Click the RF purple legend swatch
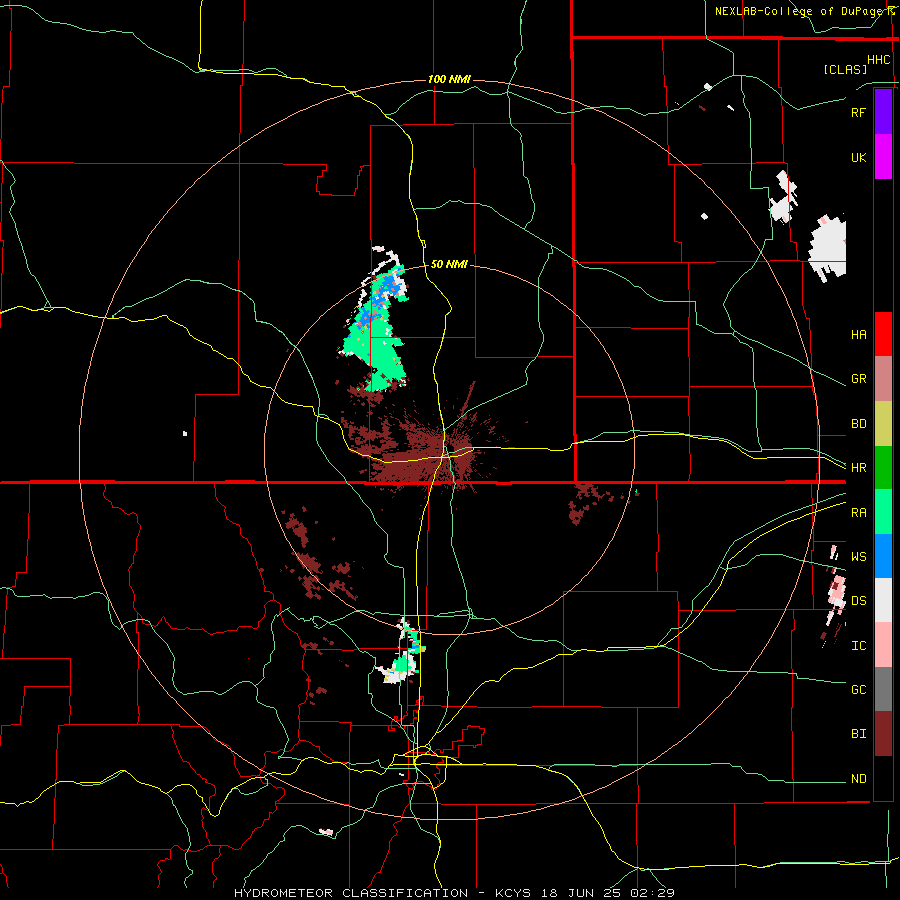This screenshot has height=900, width=900. pyautogui.click(x=883, y=112)
